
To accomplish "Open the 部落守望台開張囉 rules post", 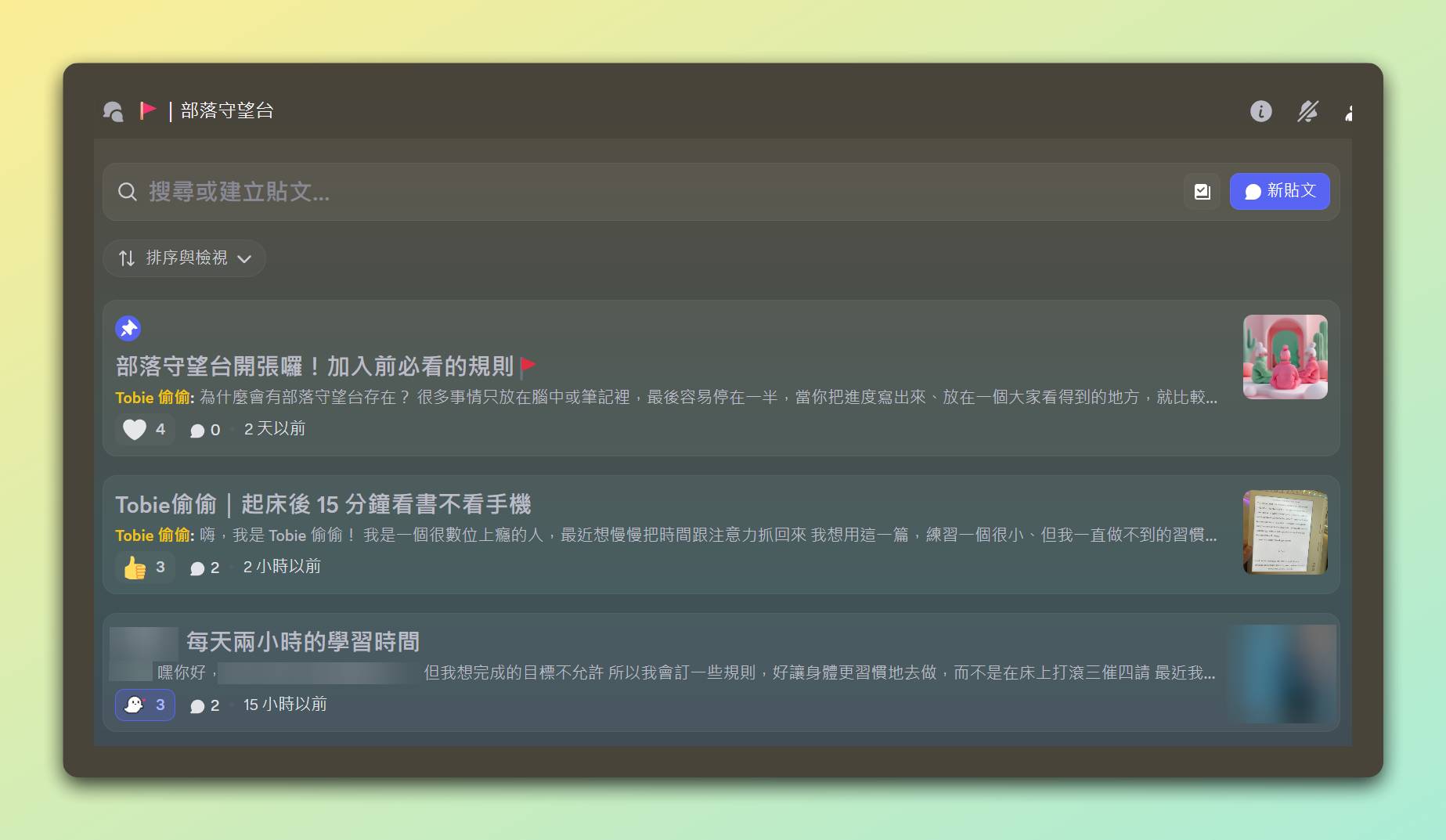I will (x=314, y=366).
